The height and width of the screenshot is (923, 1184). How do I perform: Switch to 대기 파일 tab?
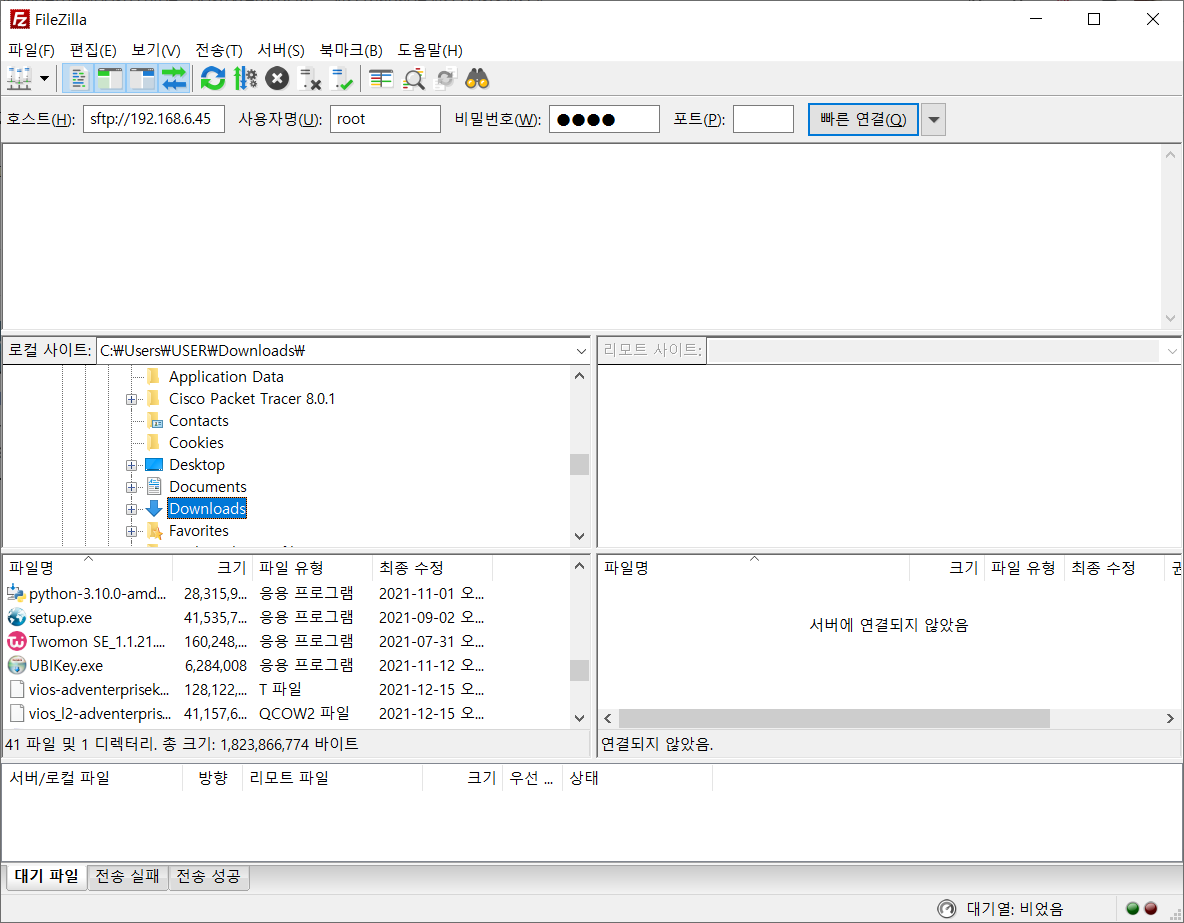pyautogui.click(x=46, y=876)
